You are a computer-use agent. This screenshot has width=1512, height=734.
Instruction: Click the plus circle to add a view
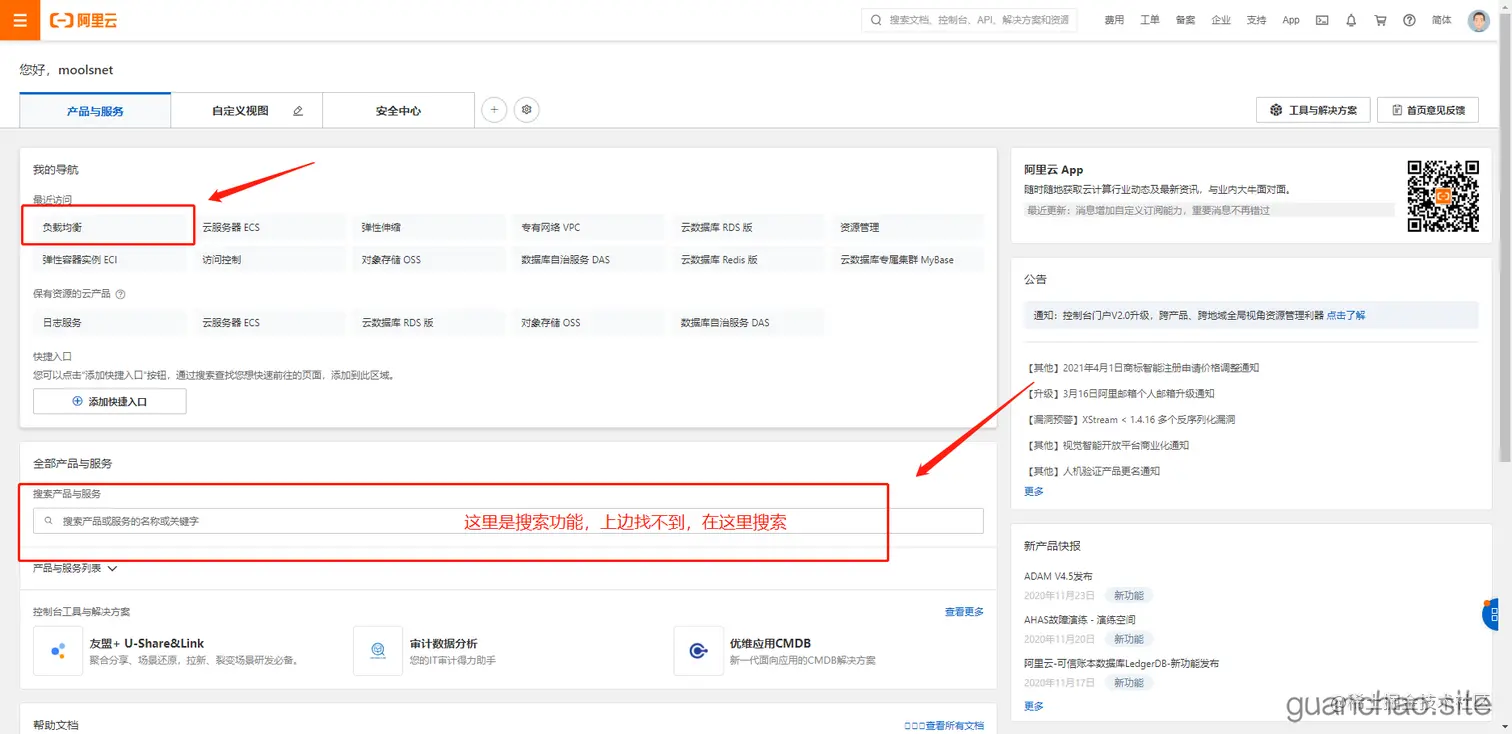coord(494,110)
